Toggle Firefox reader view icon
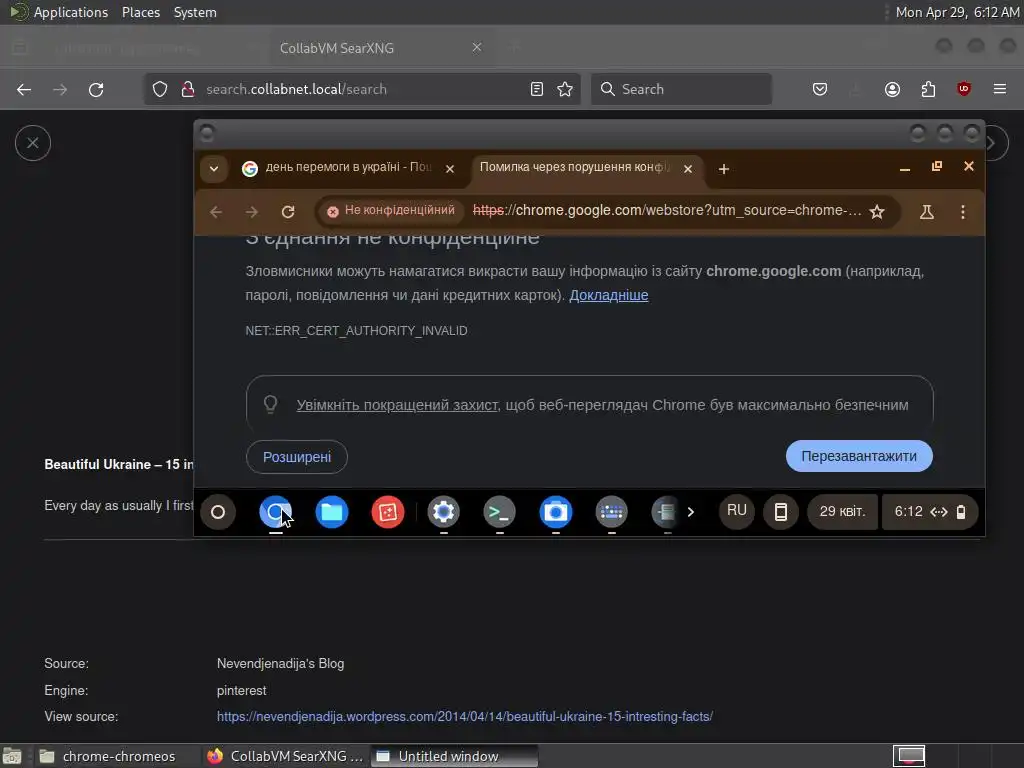The image size is (1024, 768). (x=537, y=89)
